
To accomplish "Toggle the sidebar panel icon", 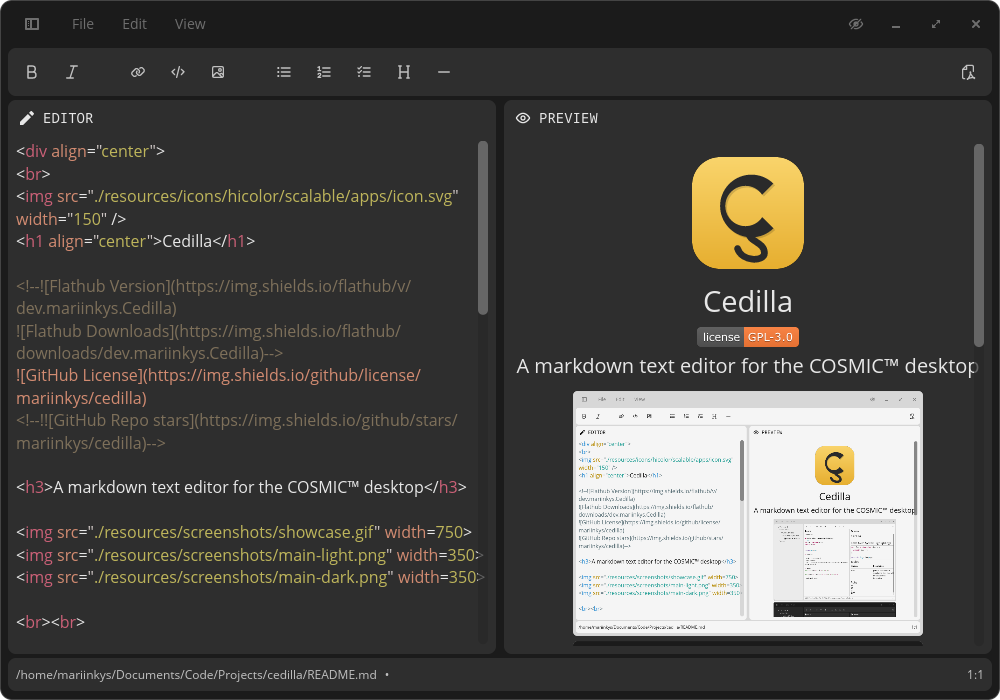I will tap(32, 24).
